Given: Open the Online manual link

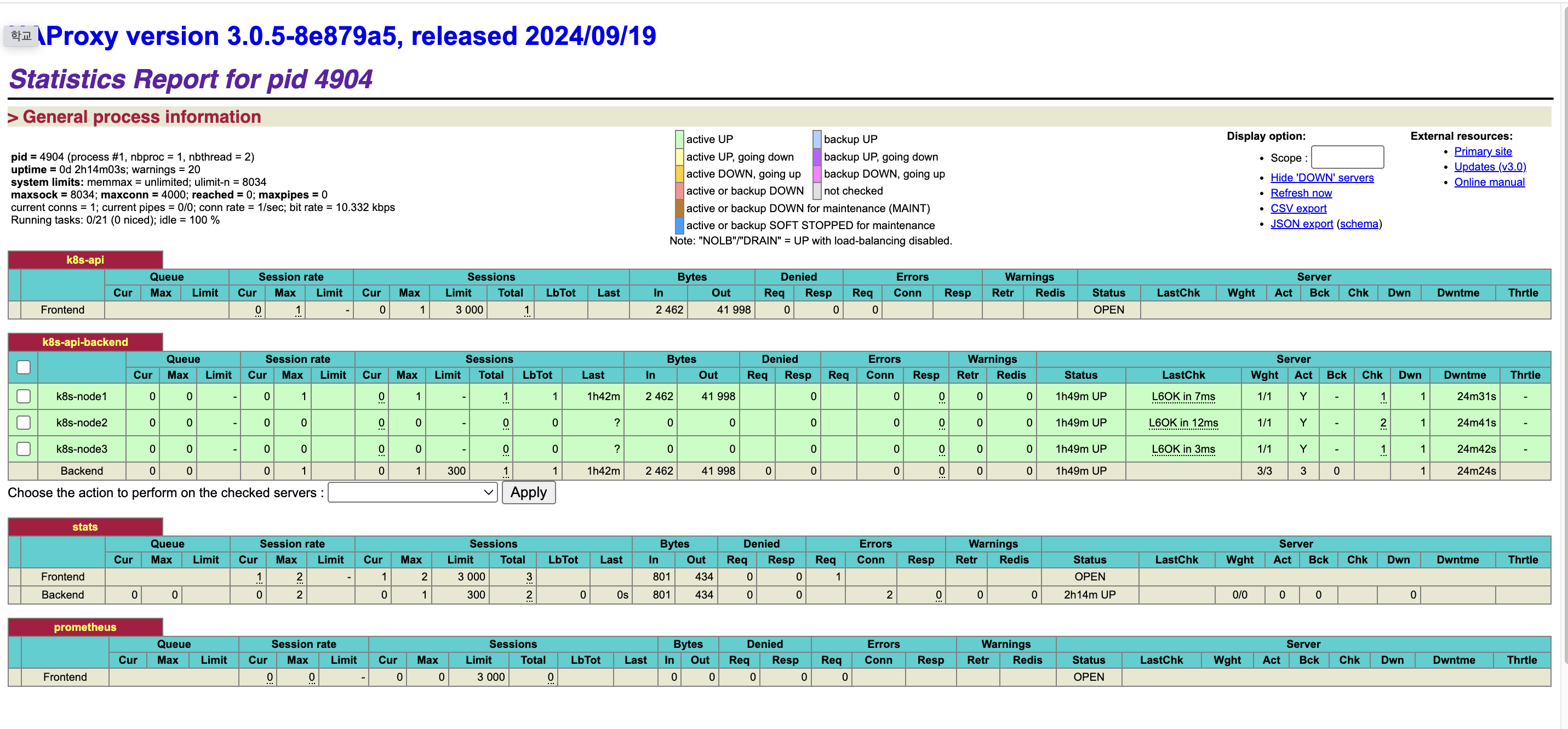Looking at the screenshot, I should coord(1489,181).
